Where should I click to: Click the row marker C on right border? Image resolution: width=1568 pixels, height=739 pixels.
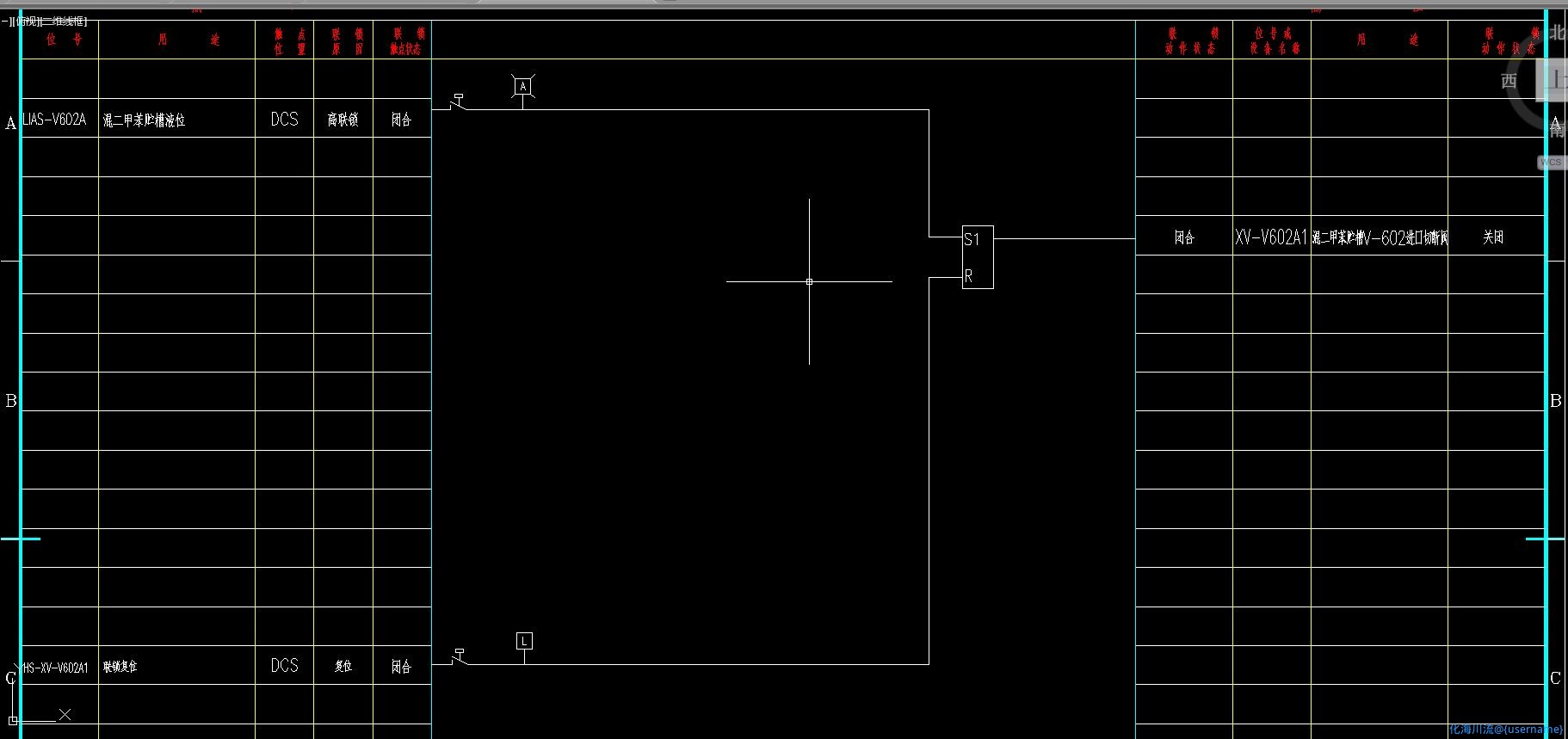pyautogui.click(x=1555, y=678)
